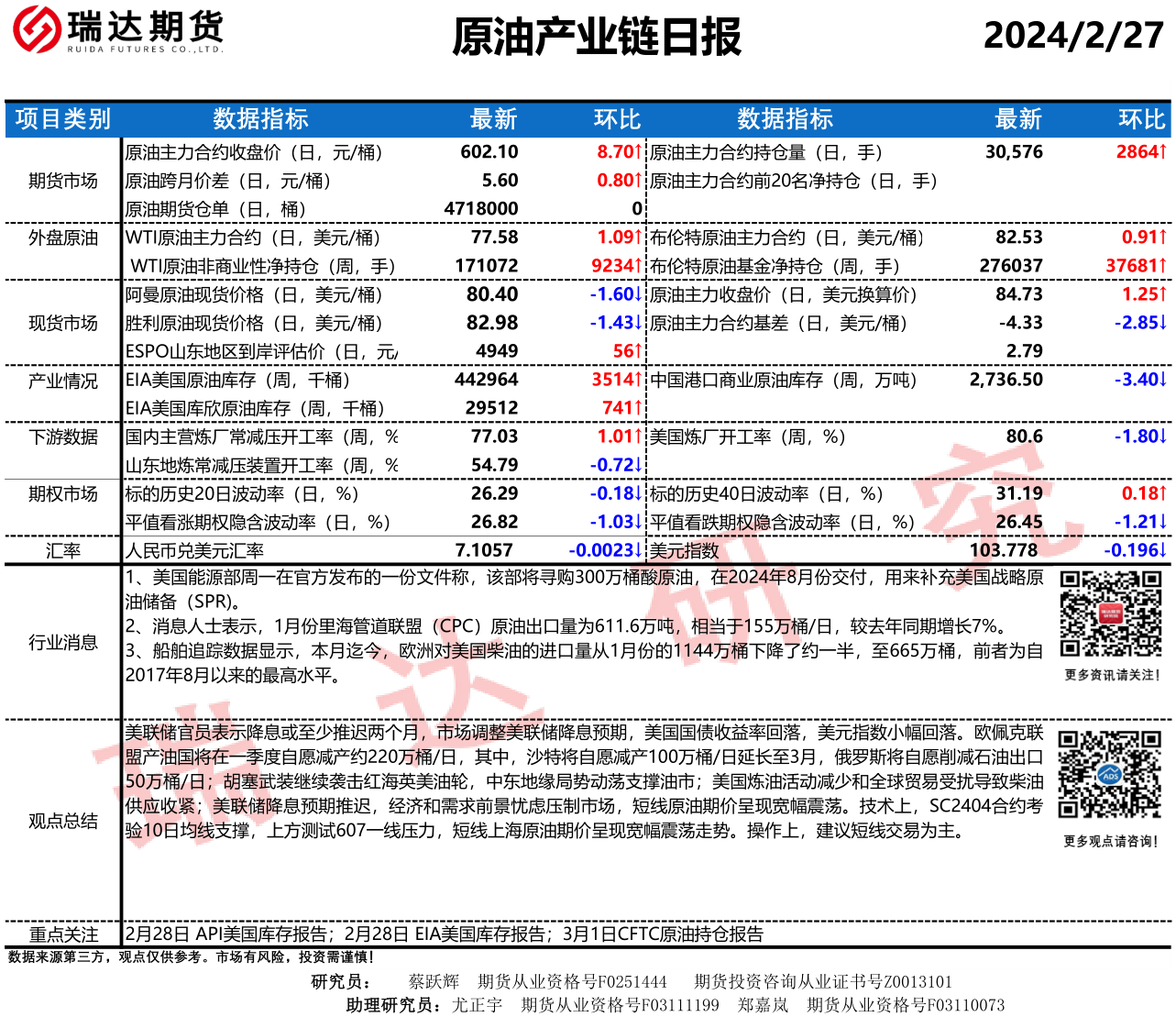Click the 更多观点请咨询 caption
Image resolution: width=1176 pixels, height=1017 pixels.
pyautogui.click(x=1110, y=841)
